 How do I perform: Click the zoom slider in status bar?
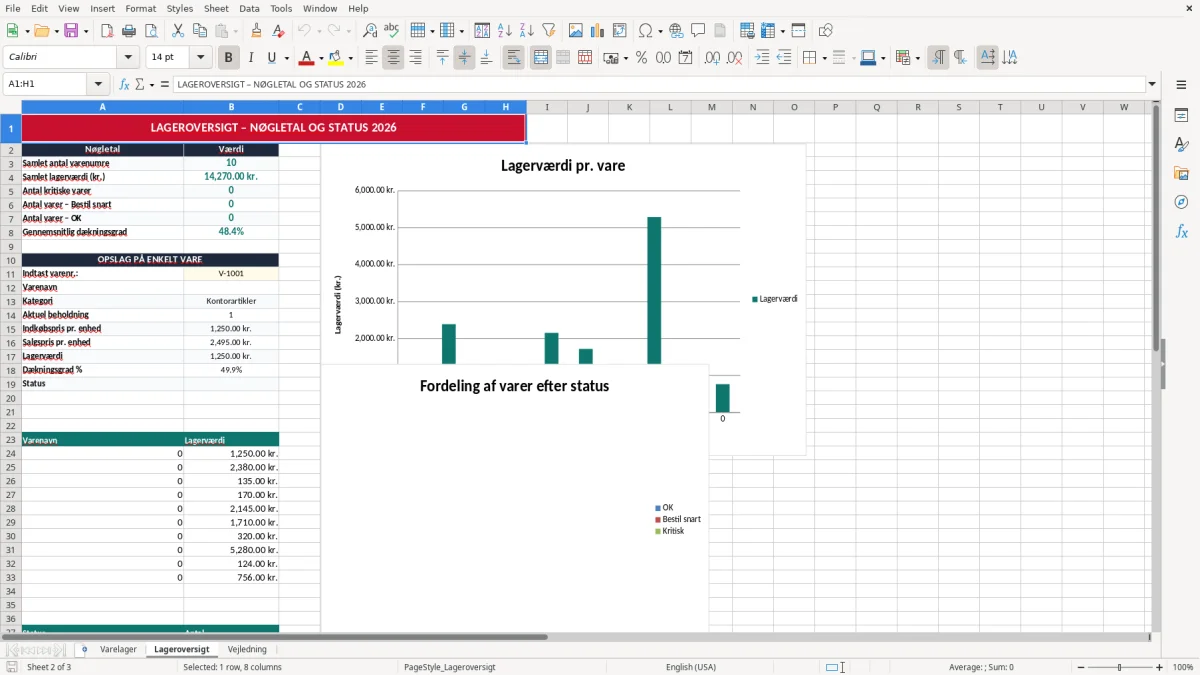pyautogui.click(x=1120, y=667)
